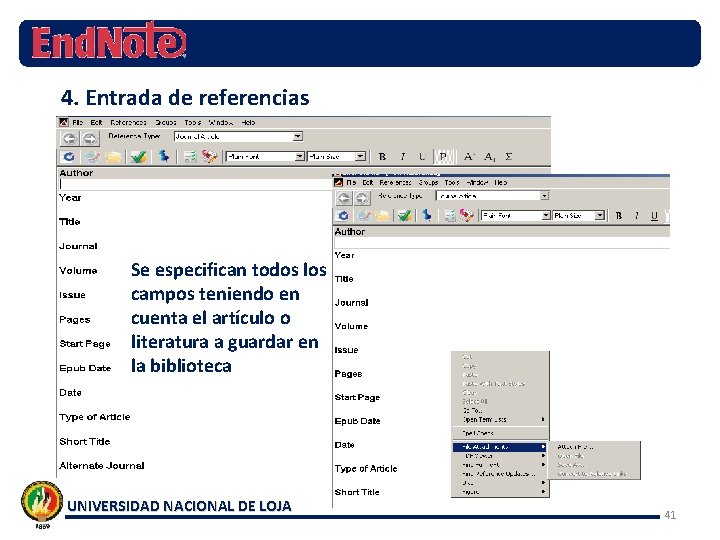Click the Sigma symbol icon in the left window
Screen dimensions: 720x540
(508, 157)
